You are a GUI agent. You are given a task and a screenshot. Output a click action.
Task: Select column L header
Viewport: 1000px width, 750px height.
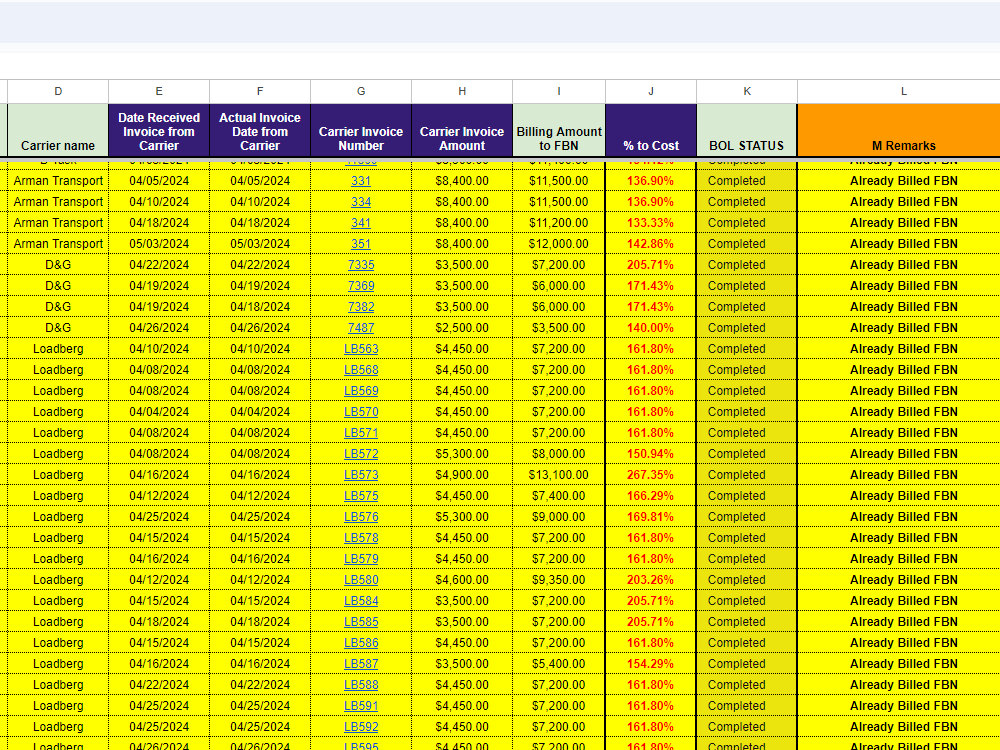tap(899, 91)
